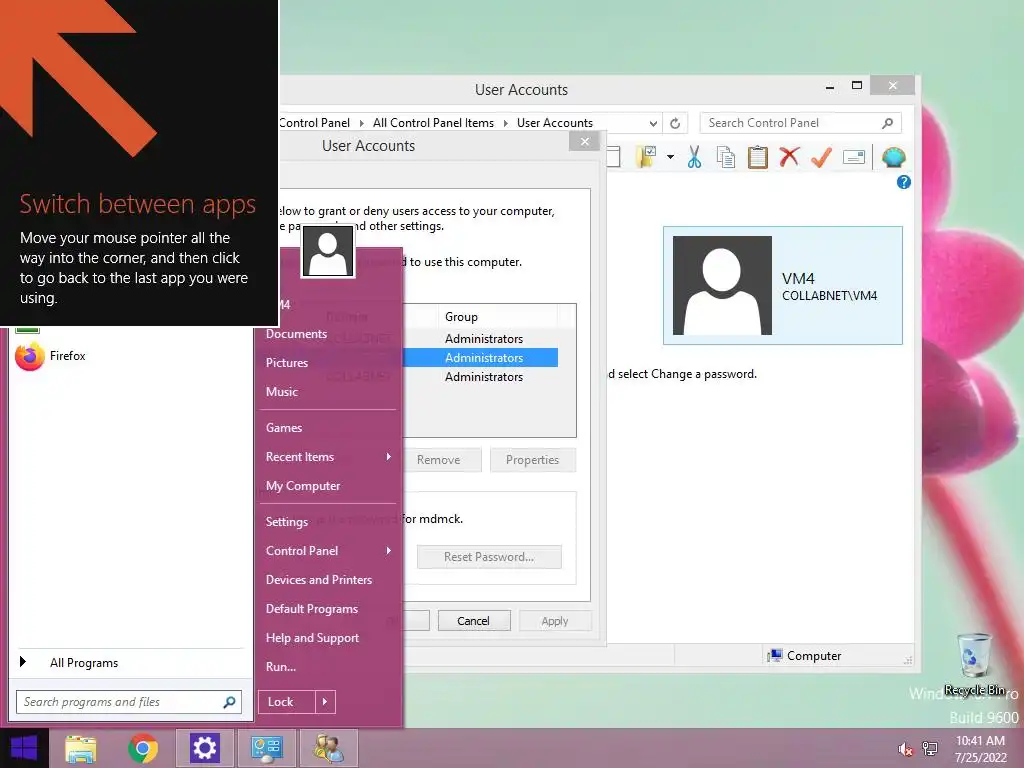The width and height of the screenshot is (1024, 768).
Task: Launch Chrome from the taskbar
Action: (143, 748)
